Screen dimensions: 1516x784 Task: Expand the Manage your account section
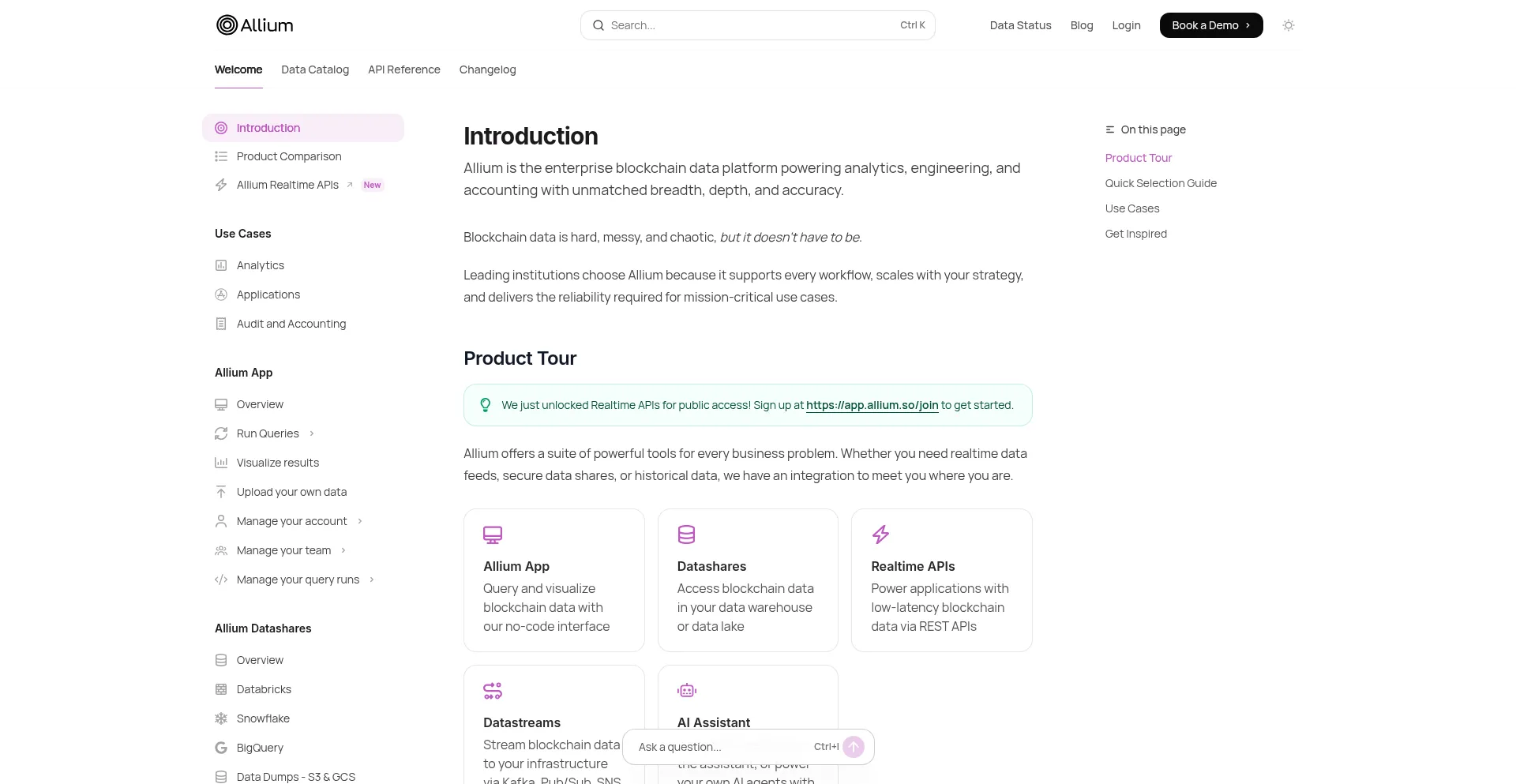pyautogui.click(x=360, y=521)
